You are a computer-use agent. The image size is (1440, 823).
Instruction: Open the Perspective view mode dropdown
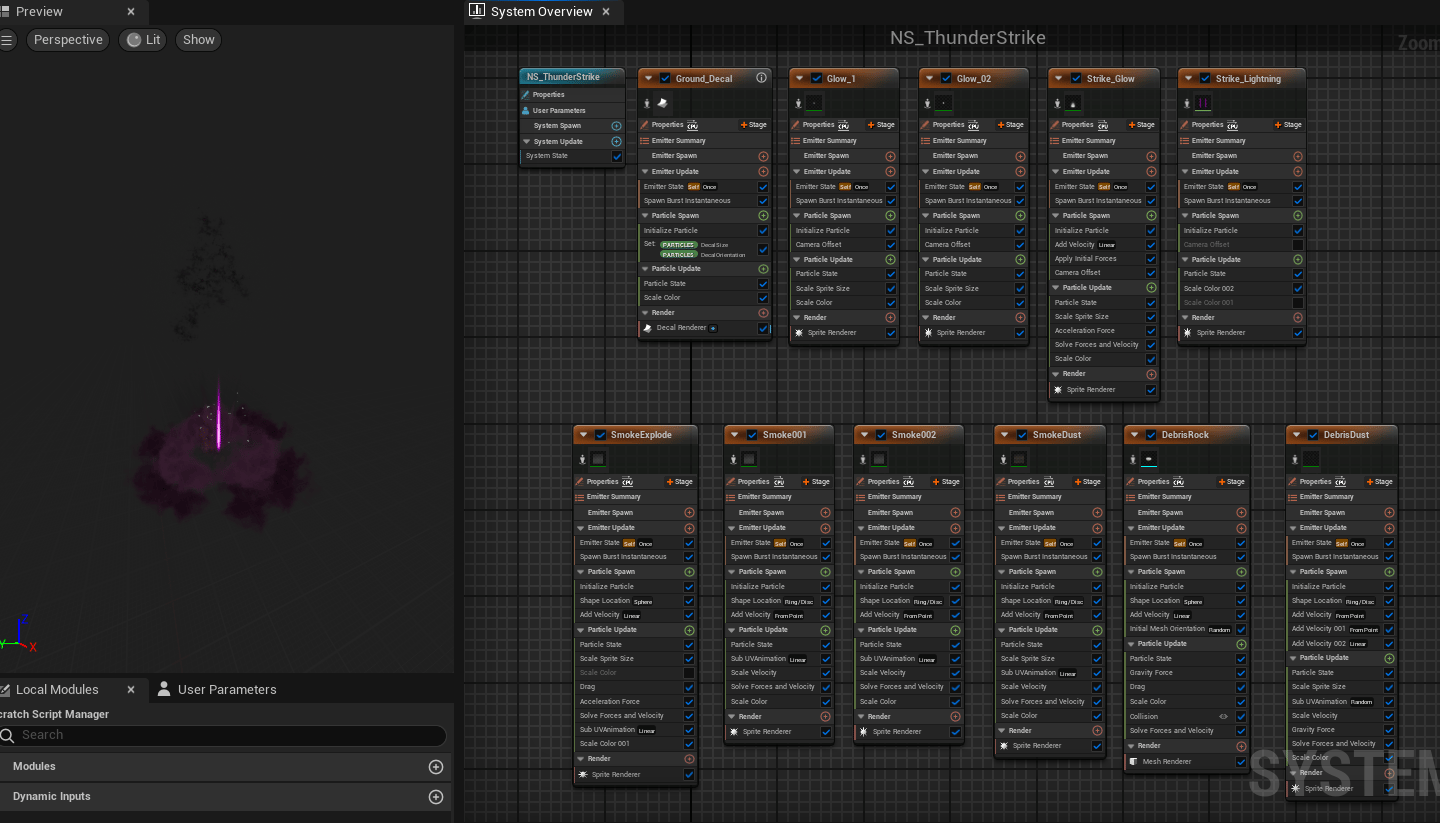pyautogui.click(x=68, y=40)
